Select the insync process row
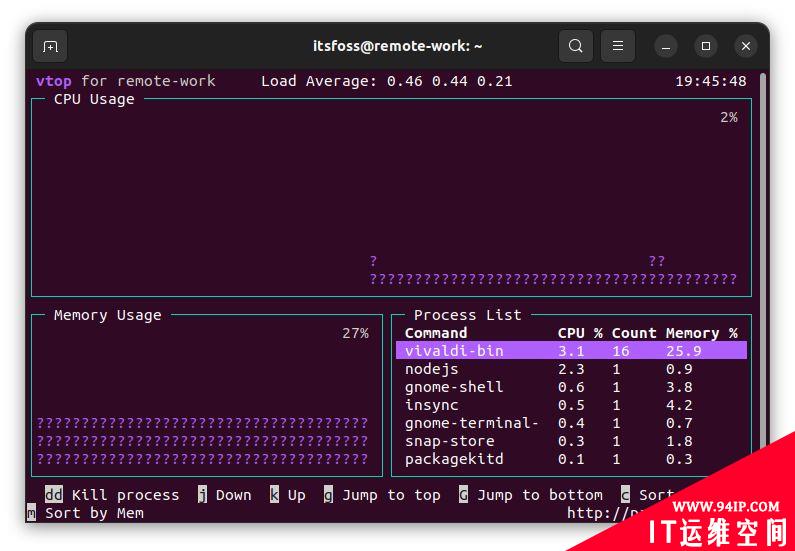The width and height of the screenshot is (795, 551). 571,405
